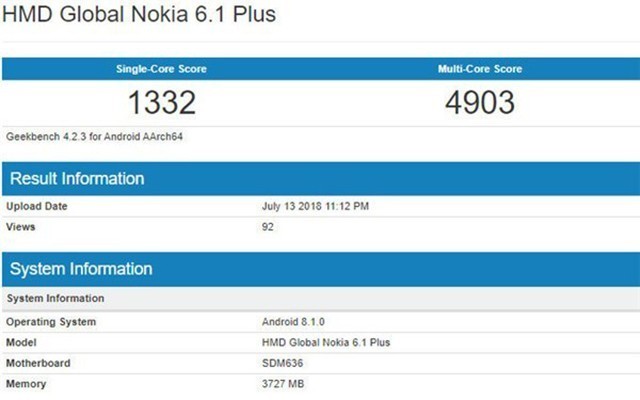Screen dimensions: 640x400
Task: Click the multi-core score value 4903
Action: pos(480,101)
